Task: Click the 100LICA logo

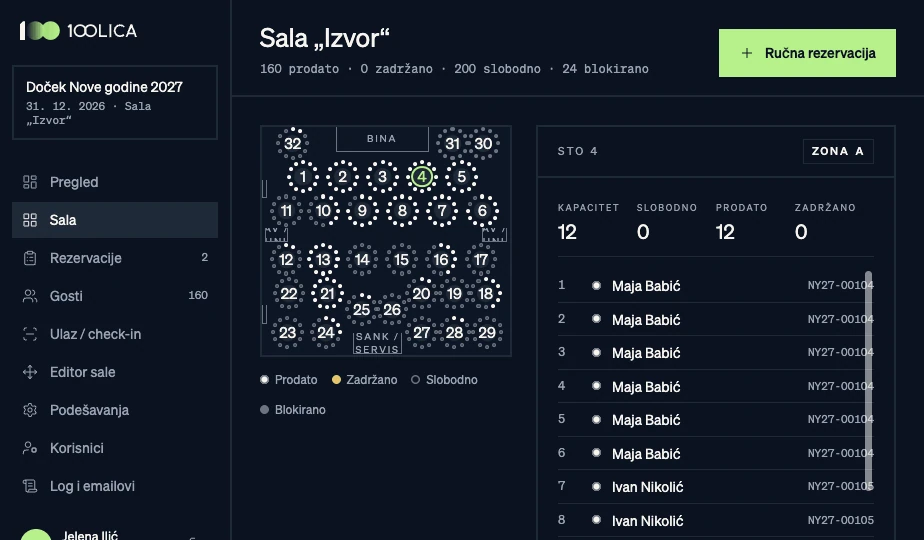Action: tap(78, 31)
